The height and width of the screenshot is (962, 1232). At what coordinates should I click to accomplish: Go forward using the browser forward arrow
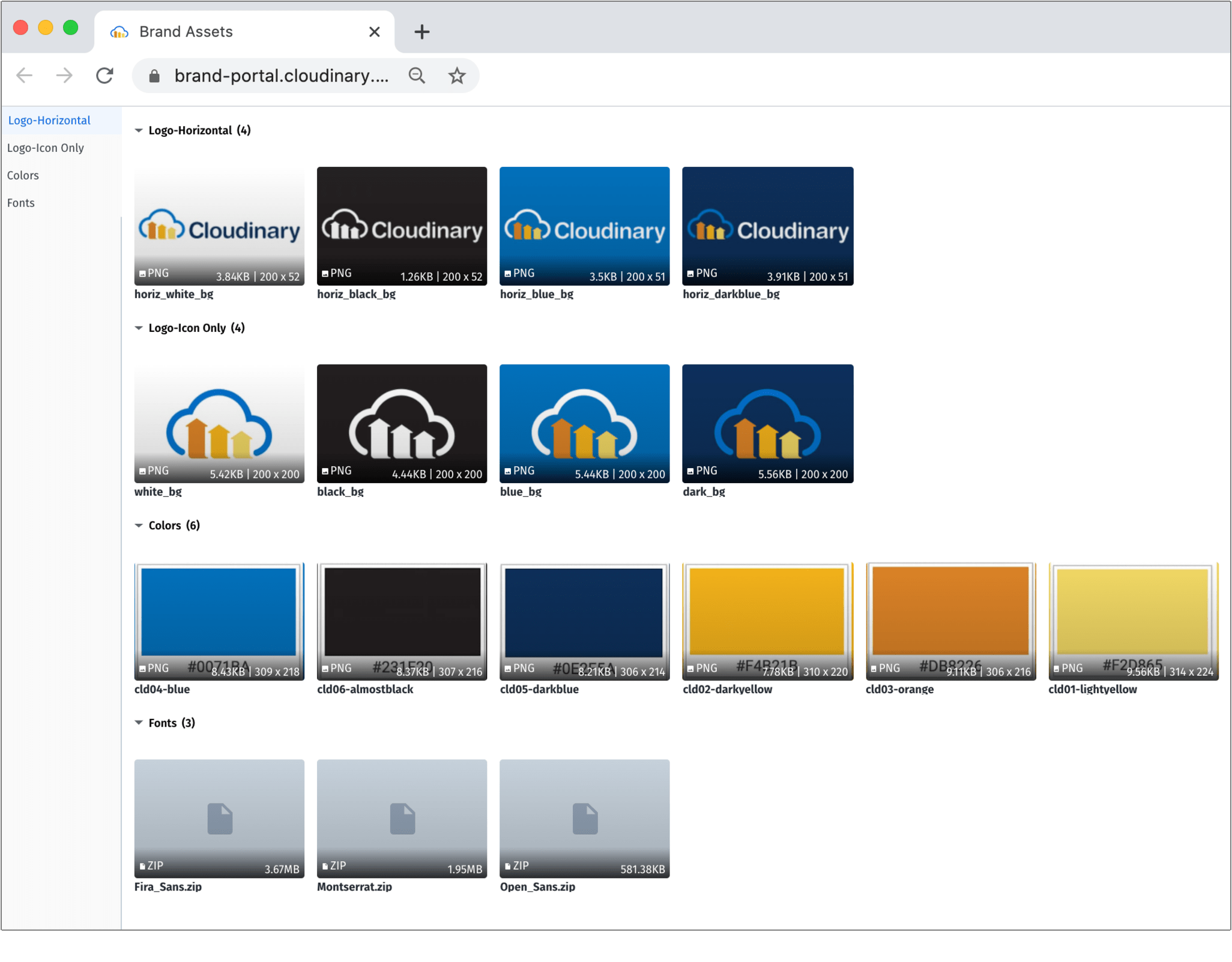click(64, 76)
